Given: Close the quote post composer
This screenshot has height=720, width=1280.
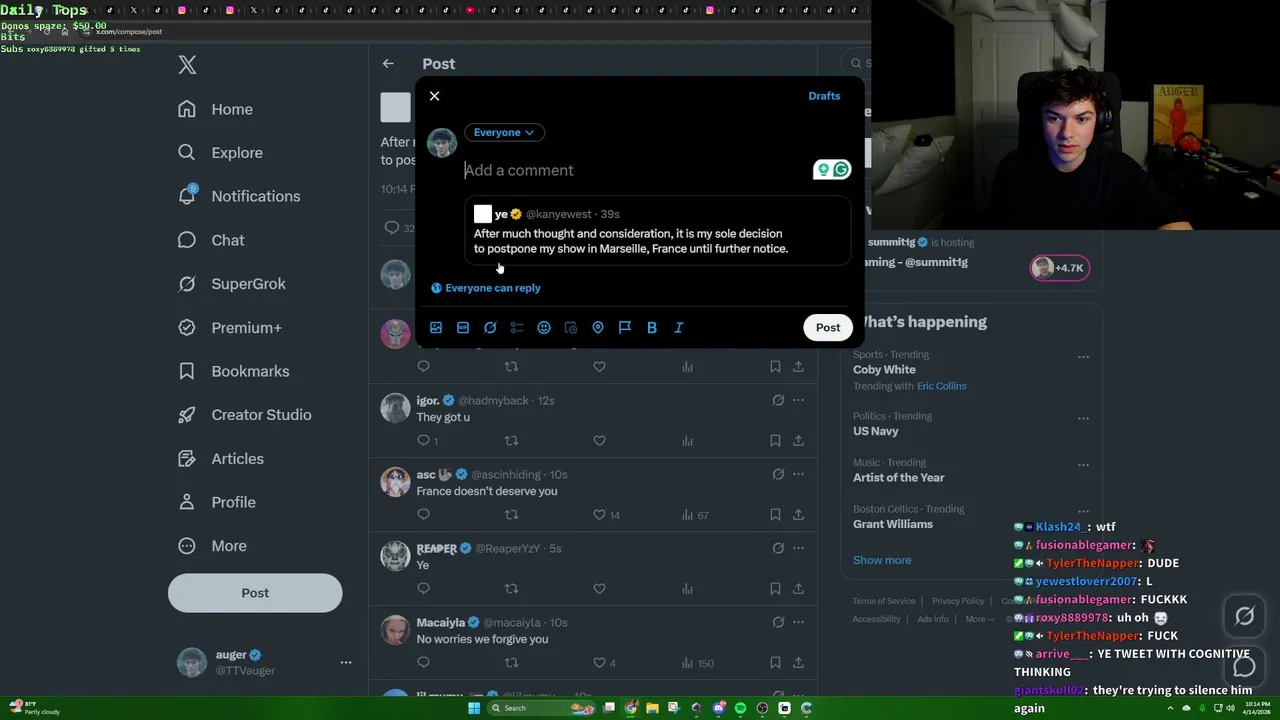Looking at the screenshot, I should [434, 96].
